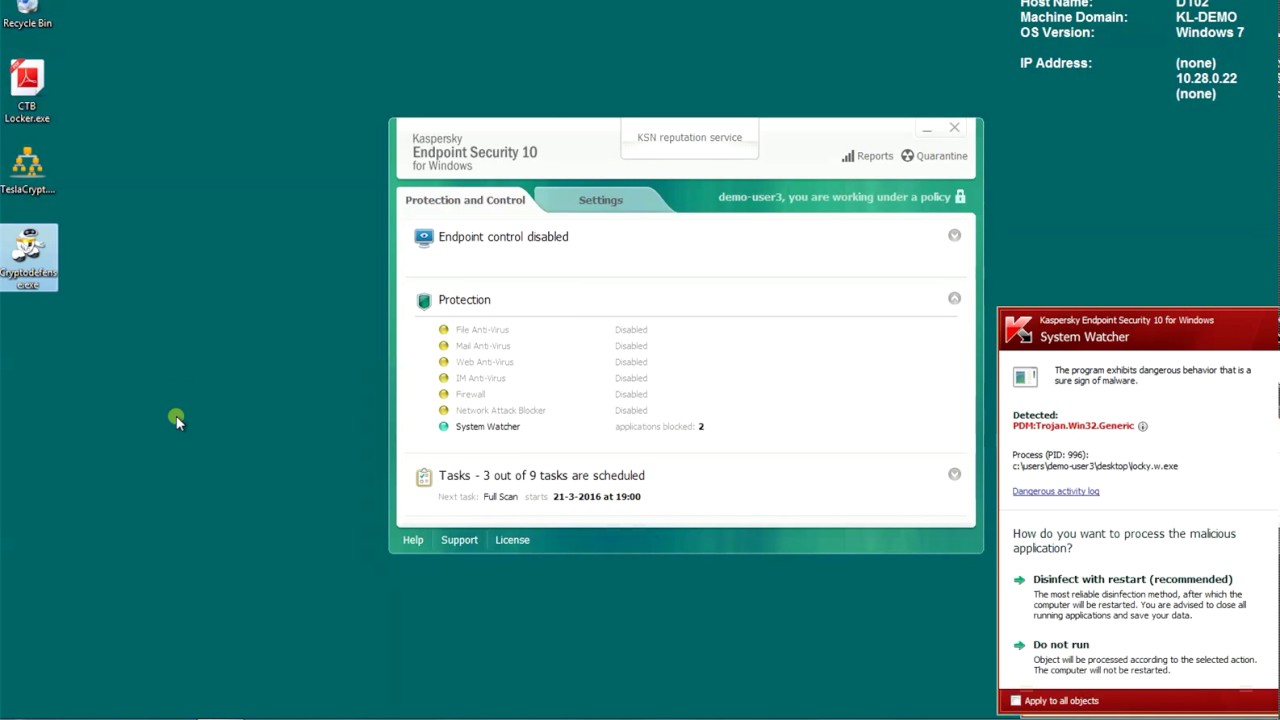This screenshot has height=720, width=1280.
Task: Collapse the Protection section chevron
Action: [x=954, y=299]
